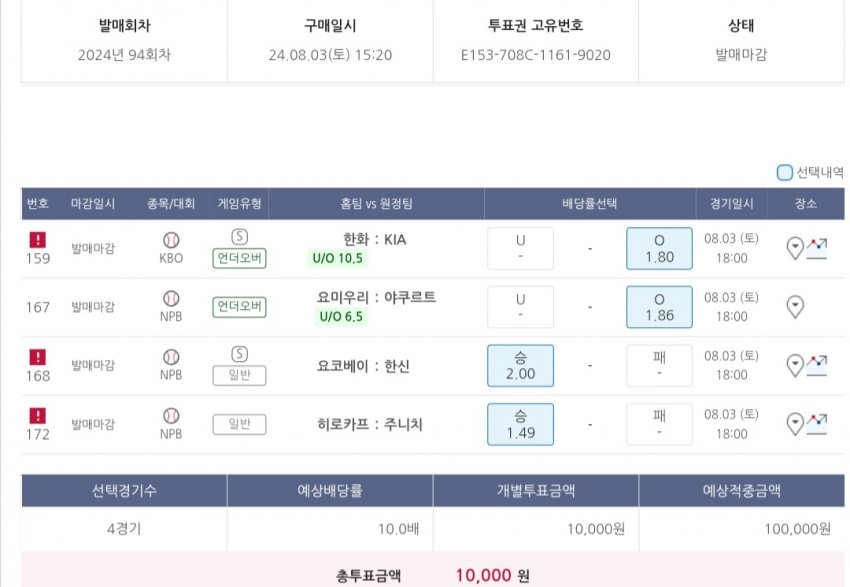
Task: Click the red alert icon for game 172
Action: (x=37, y=415)
